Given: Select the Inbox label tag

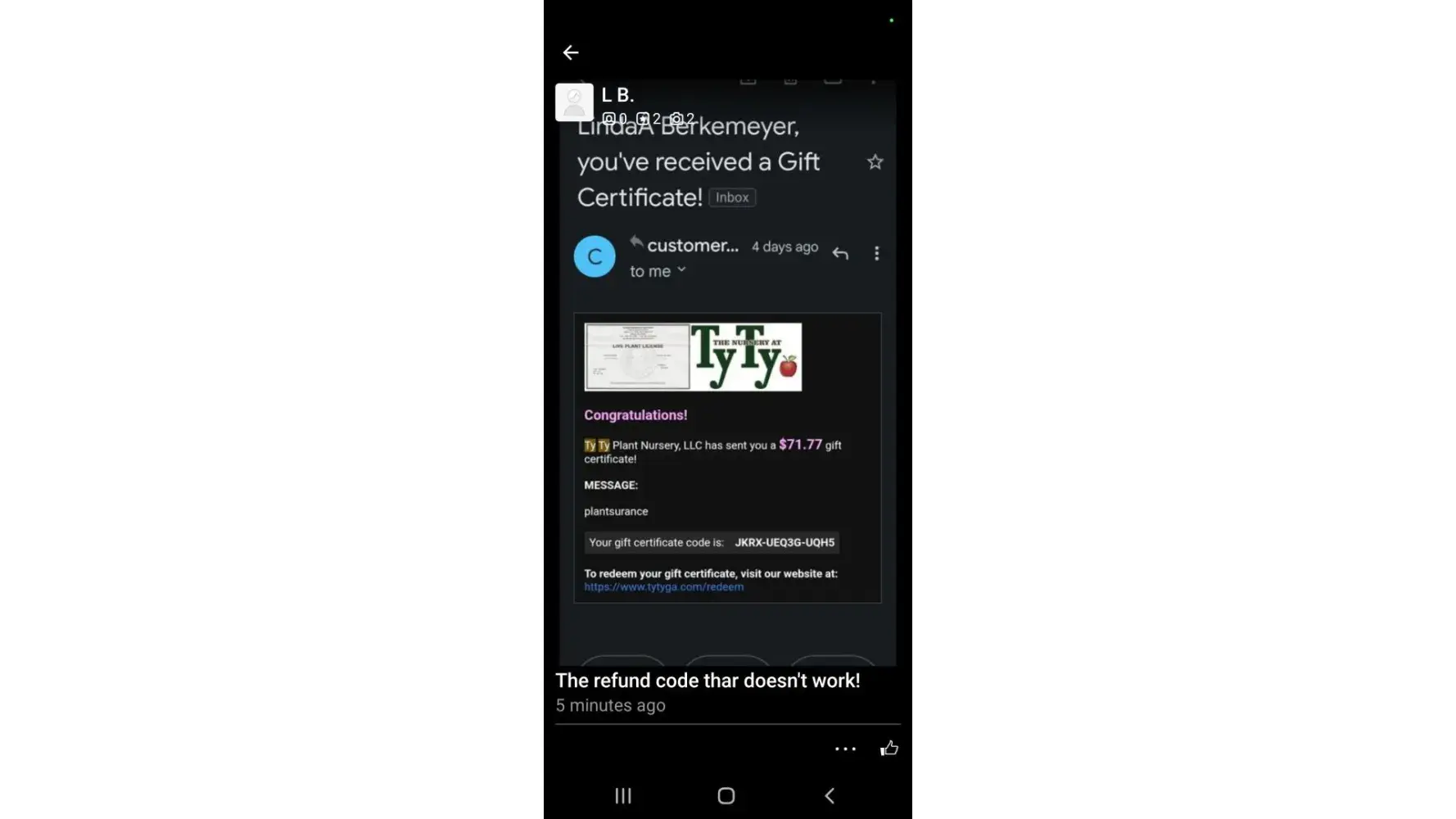Looking at the screenshot, I should coord(732,197).
